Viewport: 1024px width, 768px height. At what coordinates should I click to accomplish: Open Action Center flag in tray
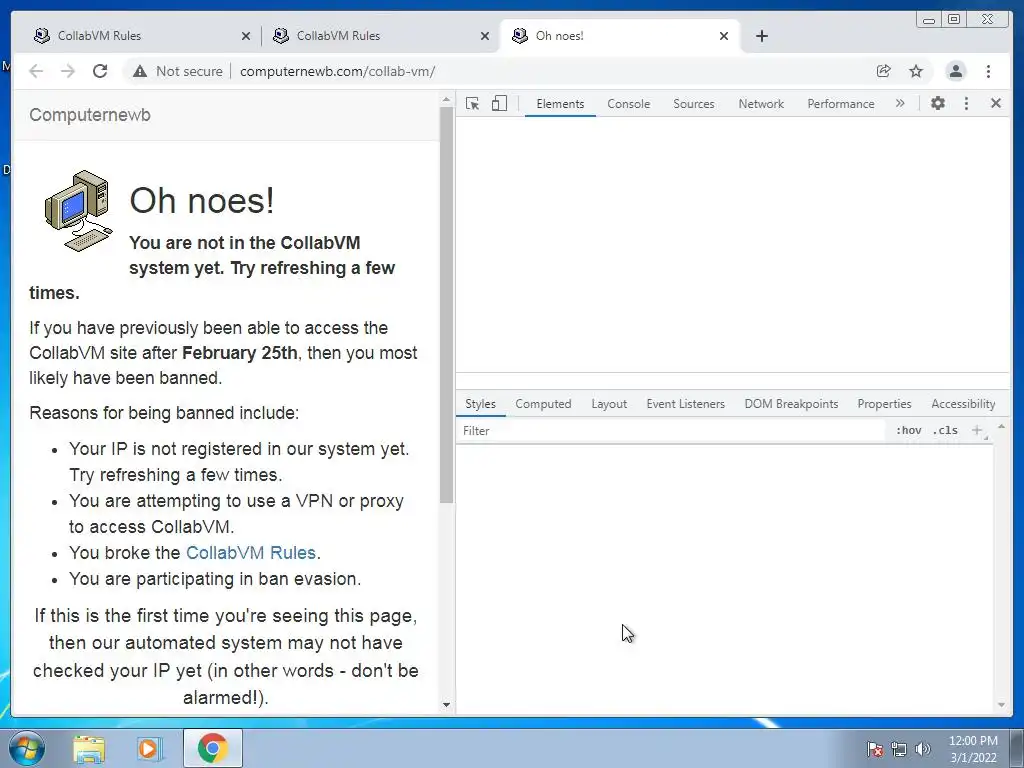tap(875, 749)
